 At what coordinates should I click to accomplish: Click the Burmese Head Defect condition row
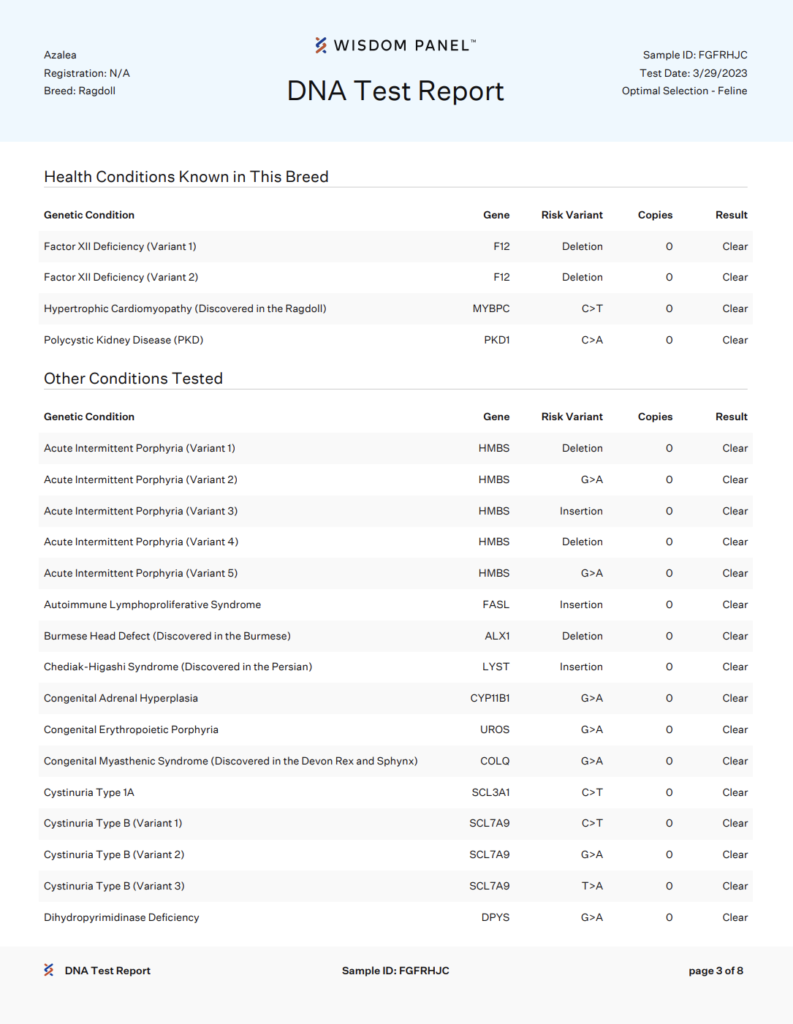pos(395,636)
